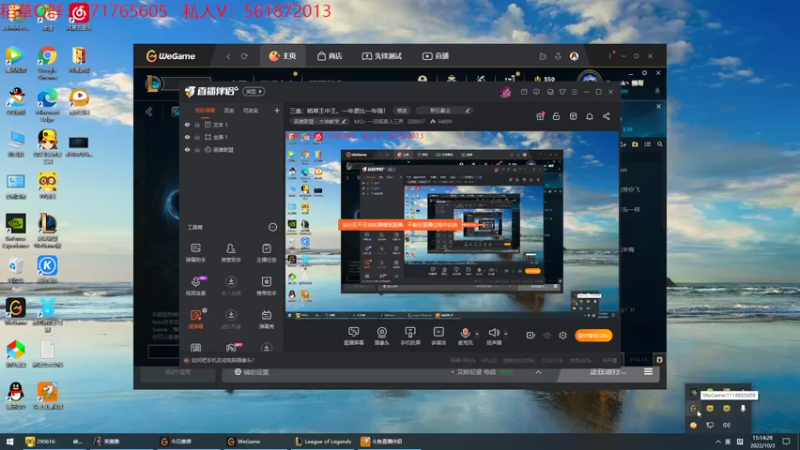The width and height of the screenshot is (800, 450).
Task: Open WeGame download manager icon
Action: pyautogui.click(x=558, y=56)
